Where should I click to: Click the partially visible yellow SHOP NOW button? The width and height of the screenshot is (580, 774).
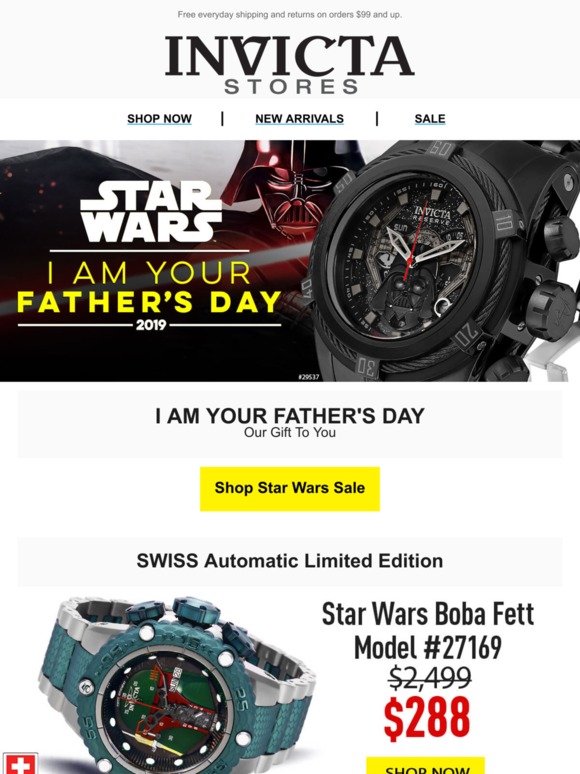coord(425,766)
